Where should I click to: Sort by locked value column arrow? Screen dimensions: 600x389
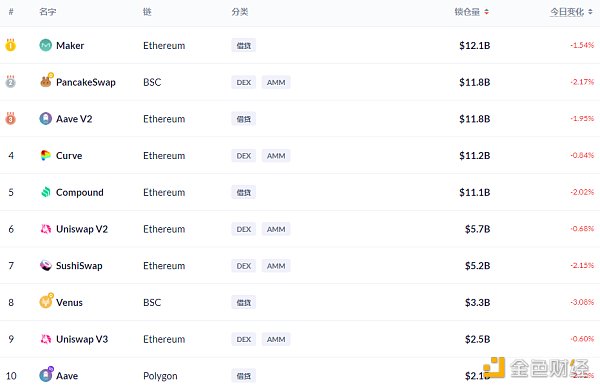point(486,12)
